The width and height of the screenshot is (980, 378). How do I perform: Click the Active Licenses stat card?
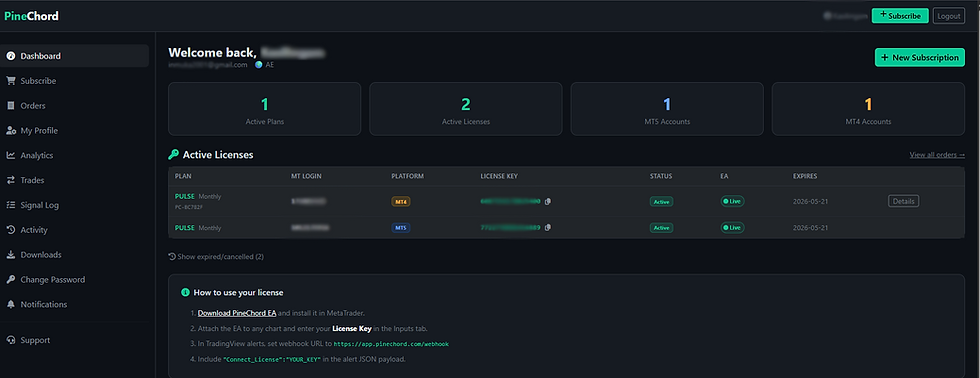pos(466,109)
